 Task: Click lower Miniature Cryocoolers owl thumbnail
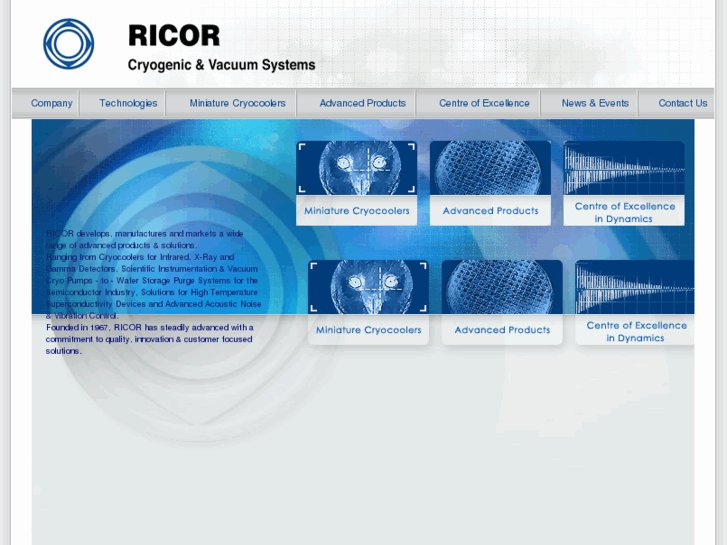pos(369,287)
